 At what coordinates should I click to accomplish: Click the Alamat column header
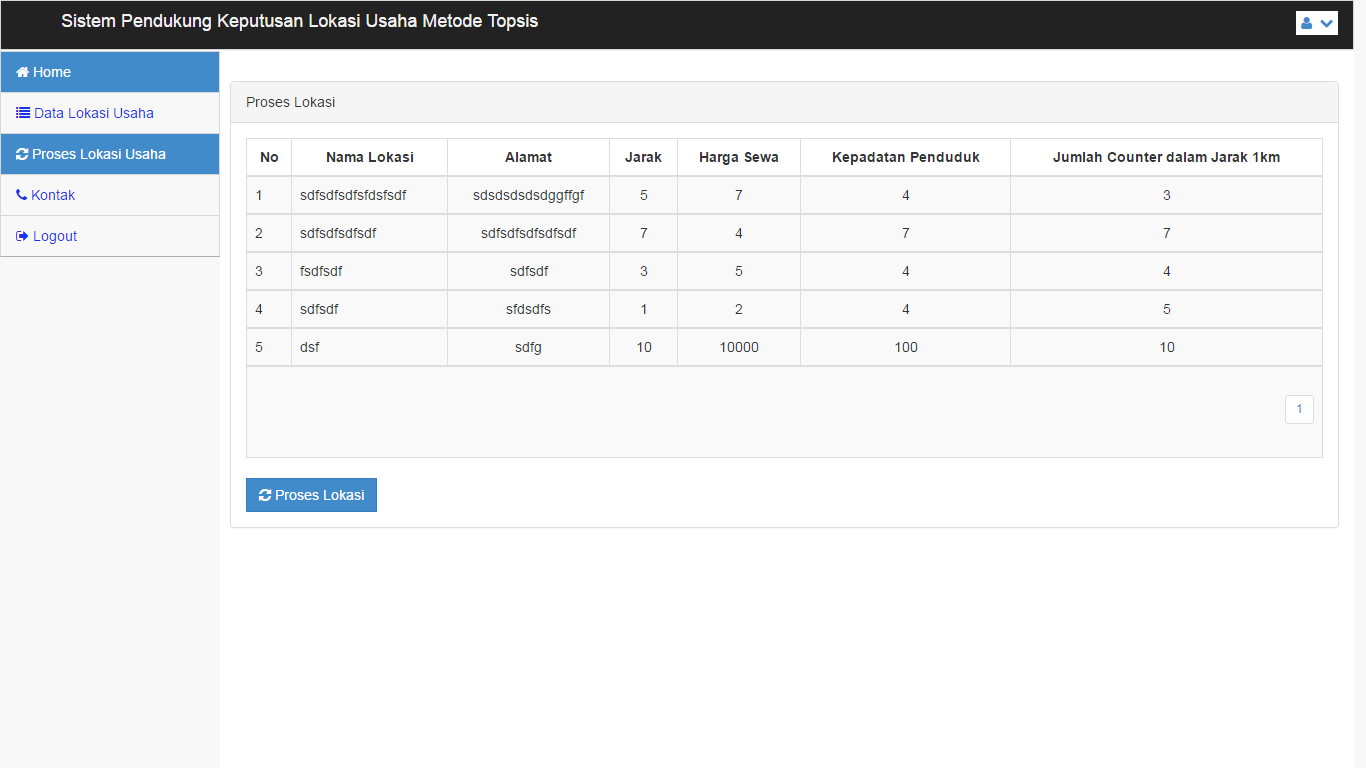pos(528,157)
